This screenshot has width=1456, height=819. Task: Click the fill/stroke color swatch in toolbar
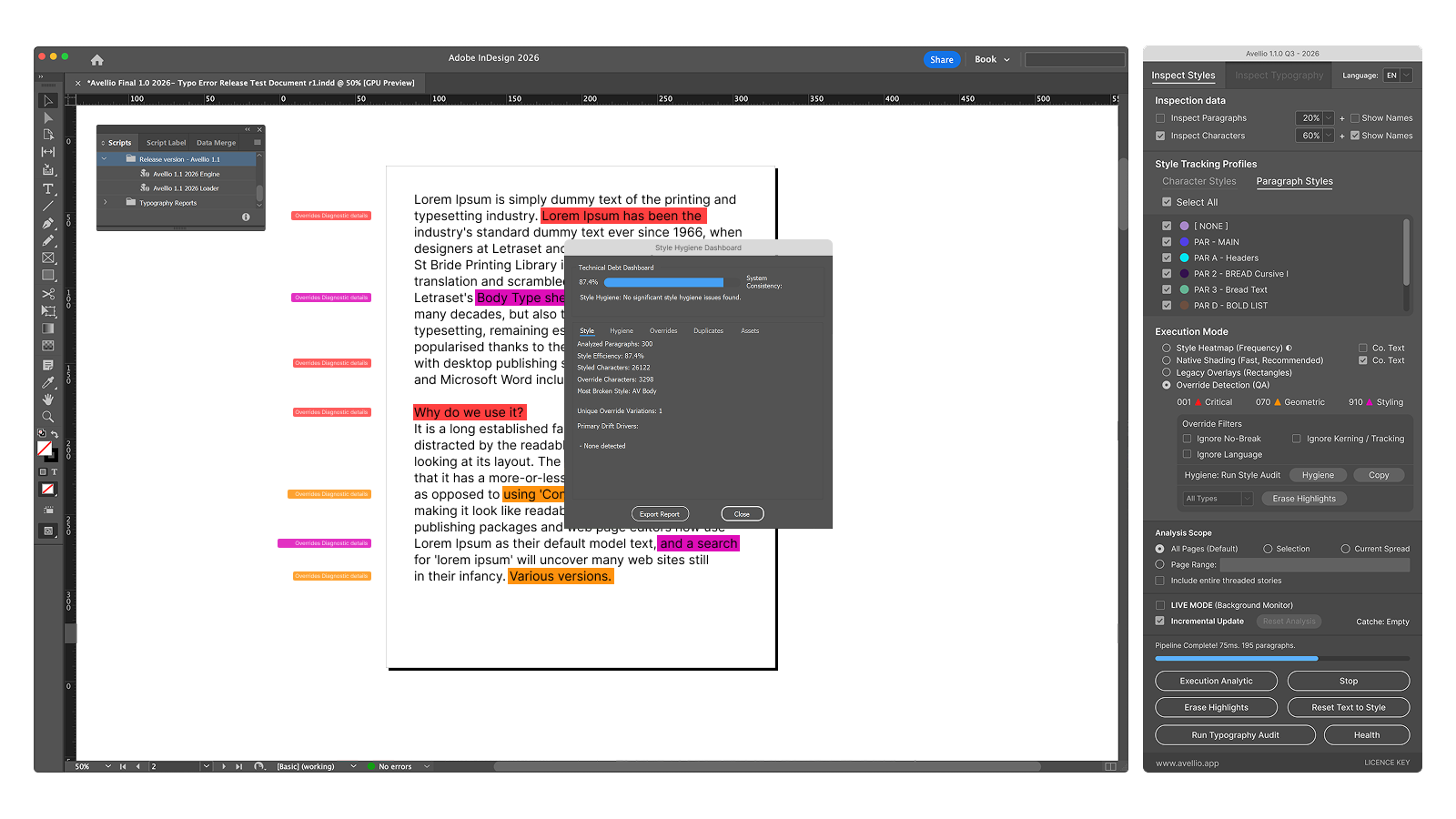[x=45, y=450]
